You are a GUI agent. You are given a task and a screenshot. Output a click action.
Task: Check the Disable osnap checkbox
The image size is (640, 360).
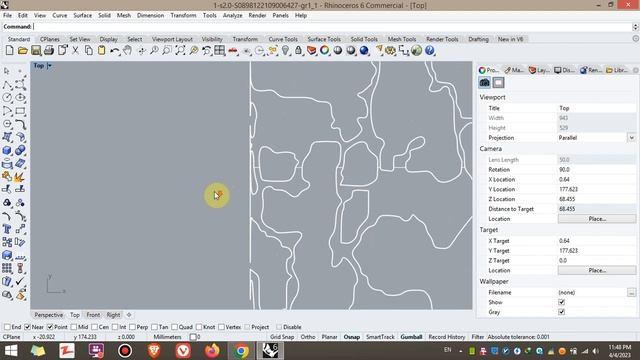tap(279, 327)
